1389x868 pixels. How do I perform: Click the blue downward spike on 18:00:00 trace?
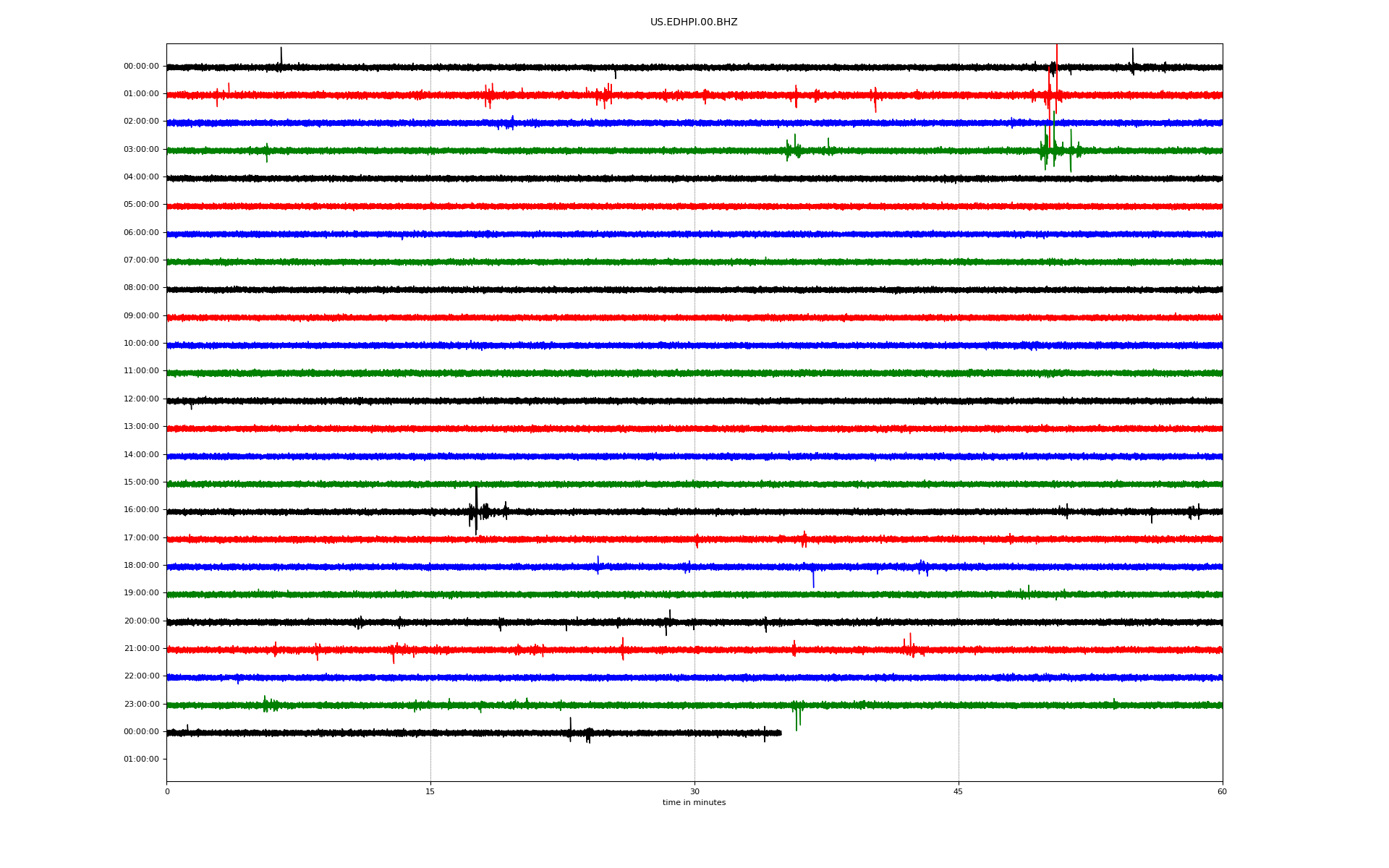click(813, 579)
